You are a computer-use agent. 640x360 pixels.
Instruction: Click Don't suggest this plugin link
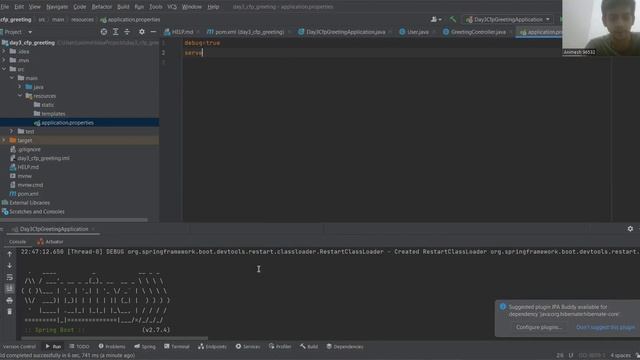click(606, 327)
